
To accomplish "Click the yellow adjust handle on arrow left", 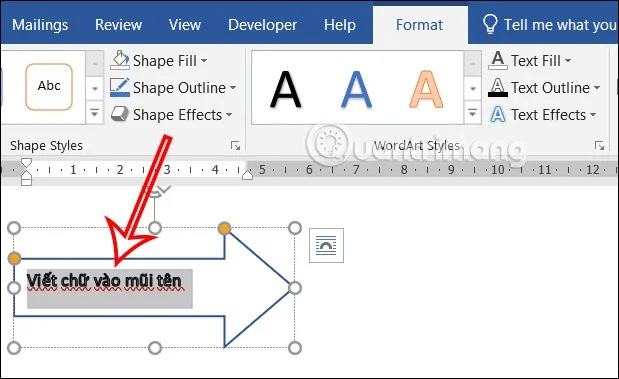I will pos(14,258).
